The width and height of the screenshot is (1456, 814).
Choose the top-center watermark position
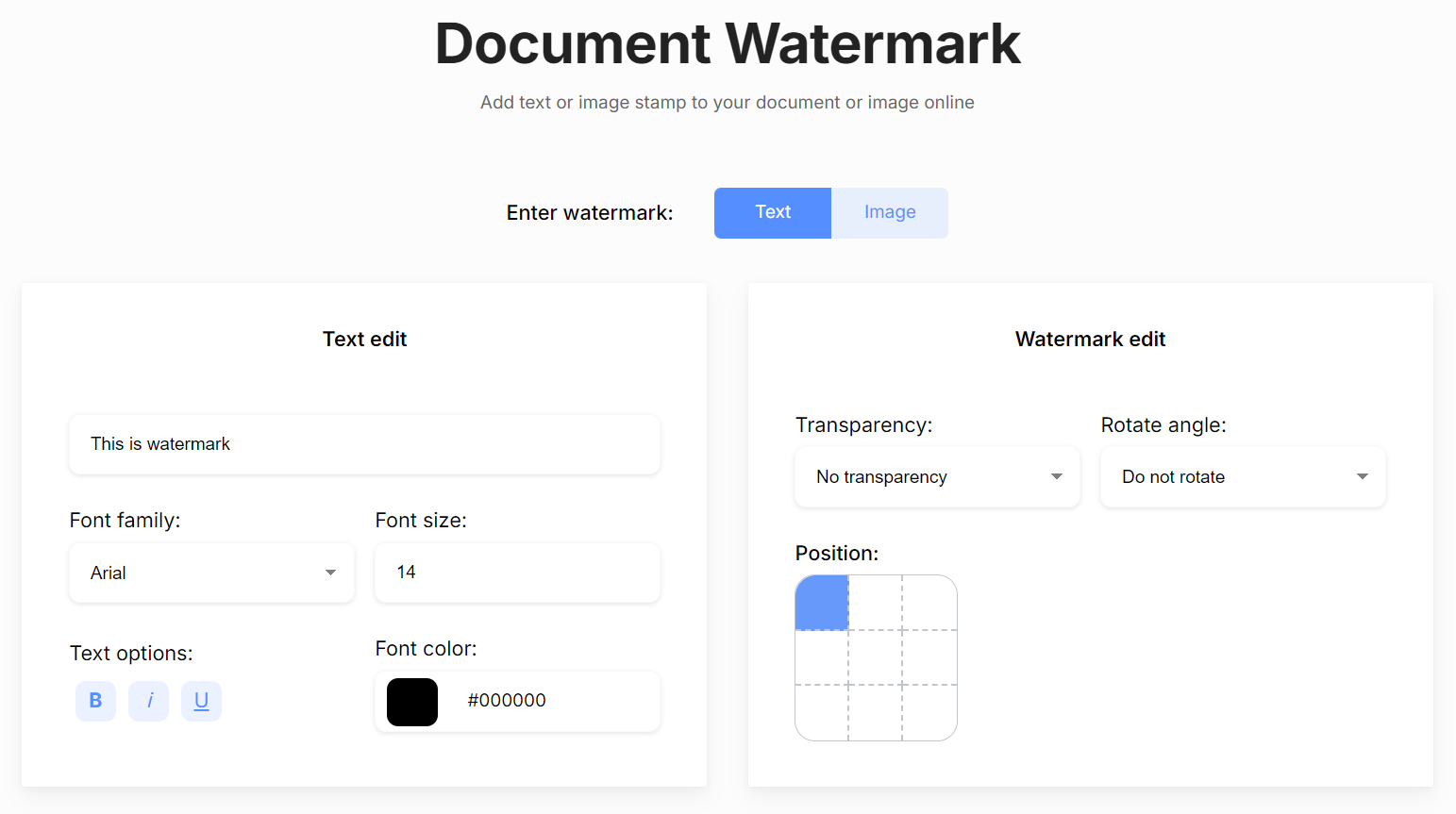coord(876,604)
